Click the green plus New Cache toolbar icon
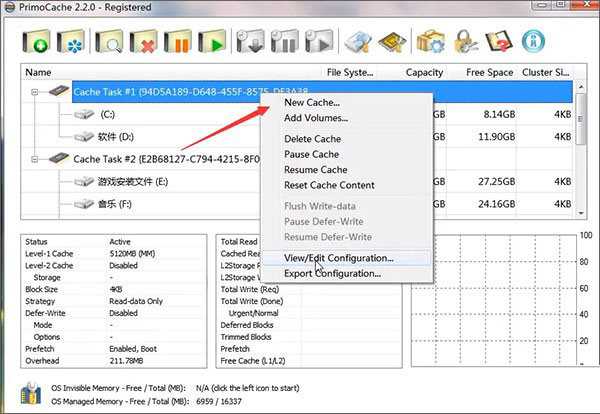The width and height of the screenshot is (600, 414). coord(37,42)
